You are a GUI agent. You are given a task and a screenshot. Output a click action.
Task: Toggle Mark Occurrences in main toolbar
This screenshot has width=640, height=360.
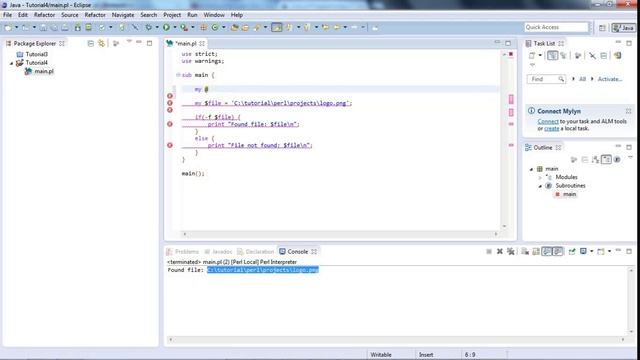point(276,27)
